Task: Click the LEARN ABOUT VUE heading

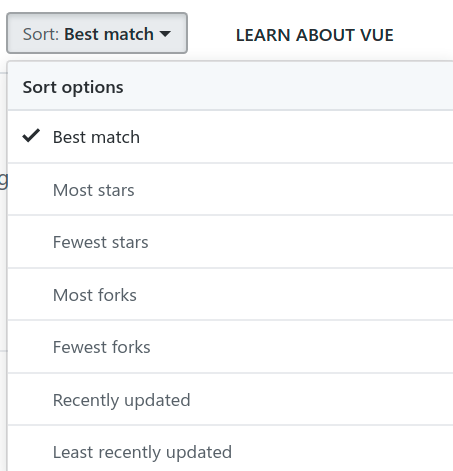Action: (x=315, y=35)
